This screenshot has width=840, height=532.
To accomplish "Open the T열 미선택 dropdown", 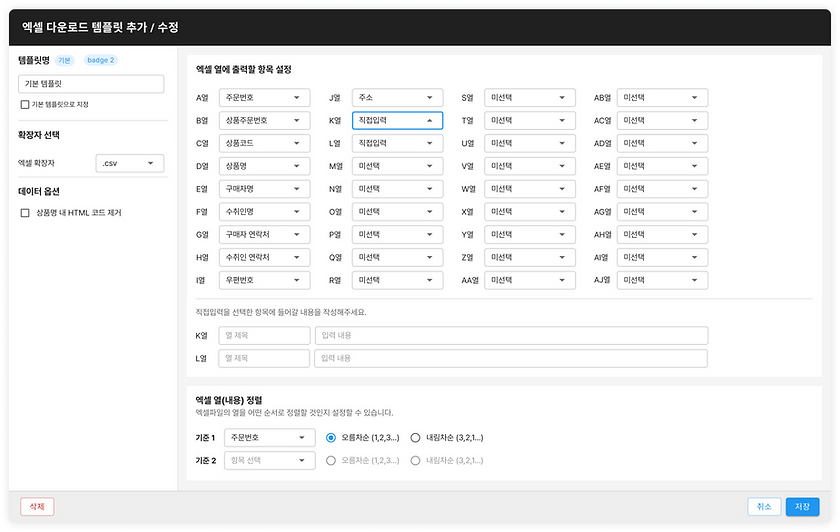I will click(530, 121).
